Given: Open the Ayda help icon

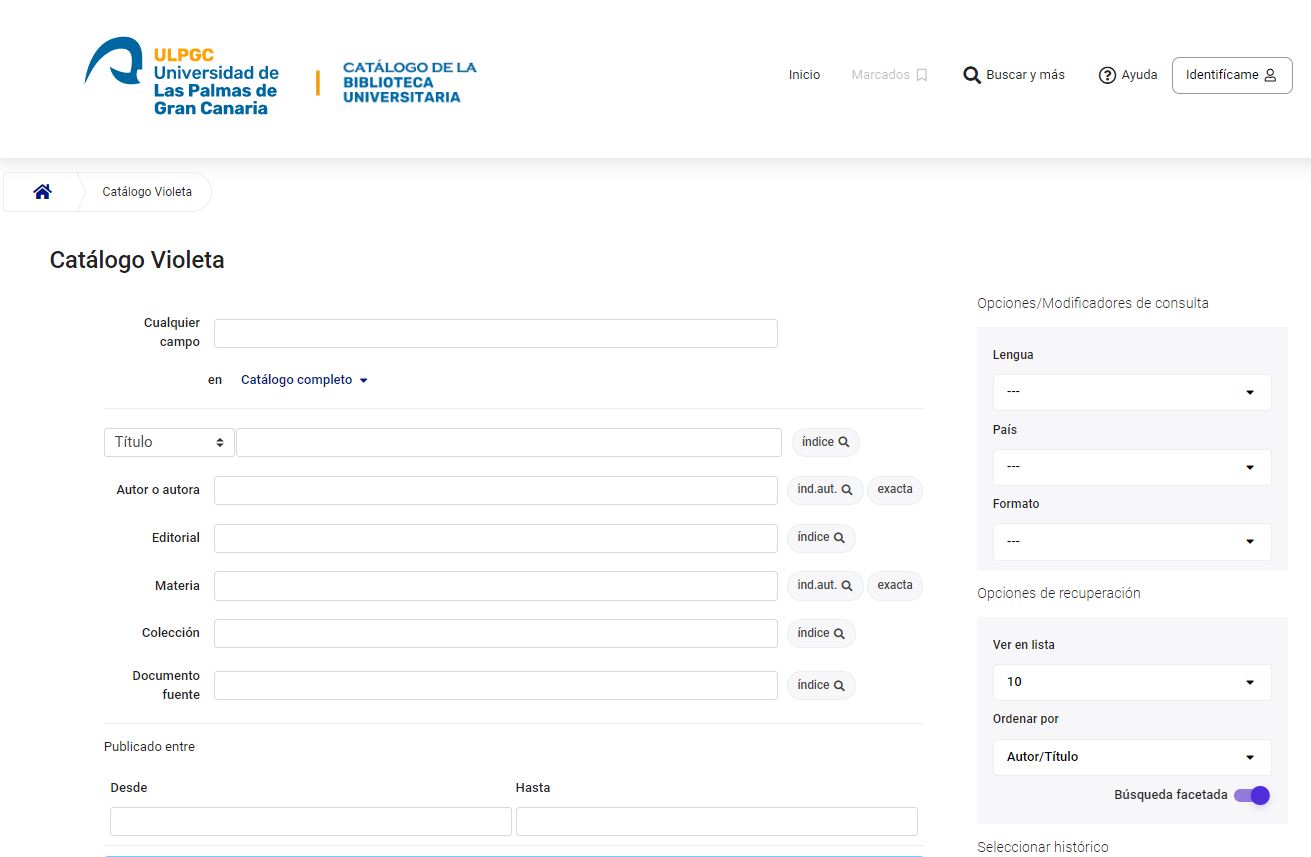Looking at the screenshot, I should coord(1107,75).
